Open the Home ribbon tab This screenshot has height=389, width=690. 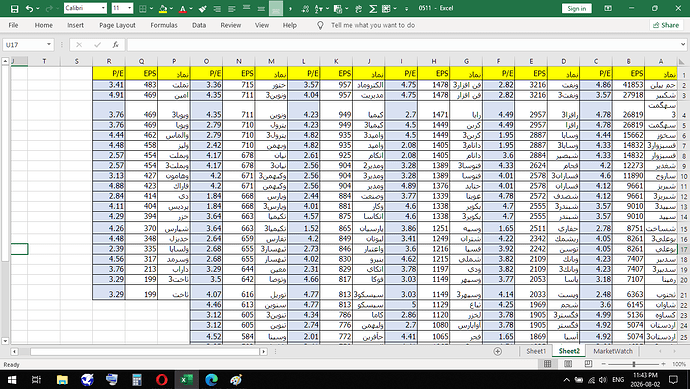[44, 25]
